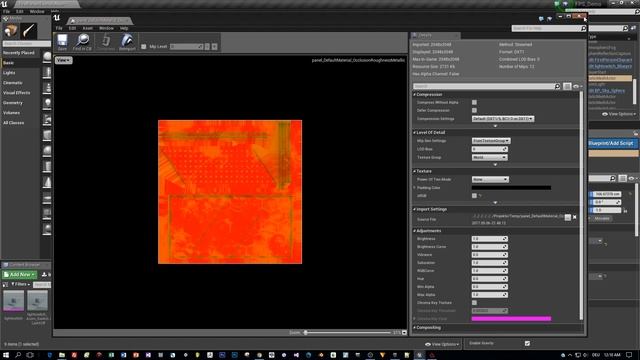This screenshot has width=640, height=360.
Task: Reset Brightness value using its arrow icon
Action: pyautogui.click(x=505, y=239)
